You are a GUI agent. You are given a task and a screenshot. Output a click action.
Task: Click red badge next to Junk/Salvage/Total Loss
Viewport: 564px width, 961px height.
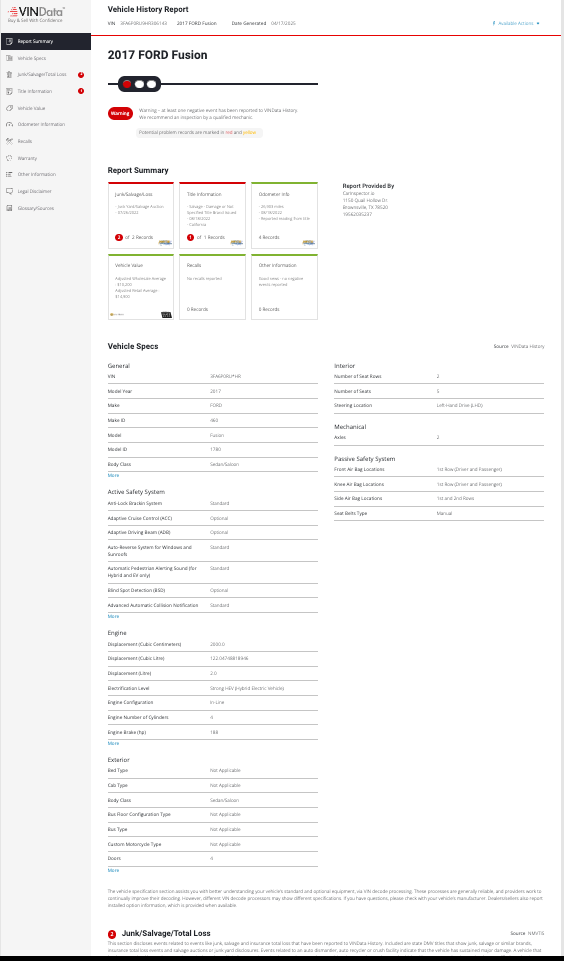click(81, 75)
